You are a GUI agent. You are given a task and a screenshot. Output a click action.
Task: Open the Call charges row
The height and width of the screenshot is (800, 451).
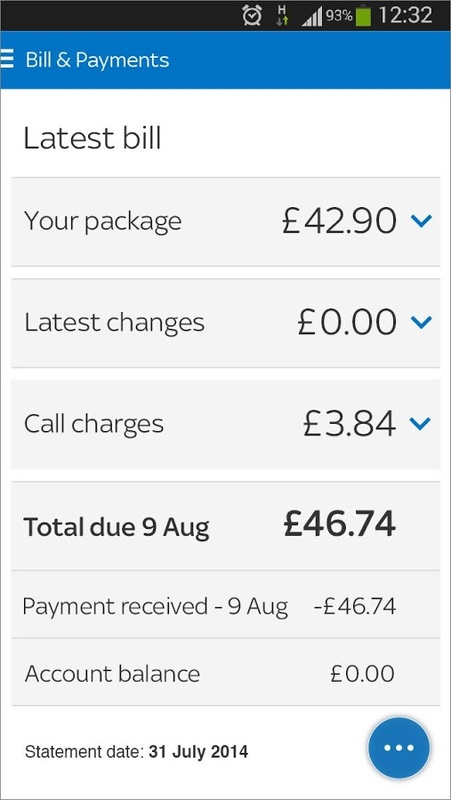click(x=226, y=424)
